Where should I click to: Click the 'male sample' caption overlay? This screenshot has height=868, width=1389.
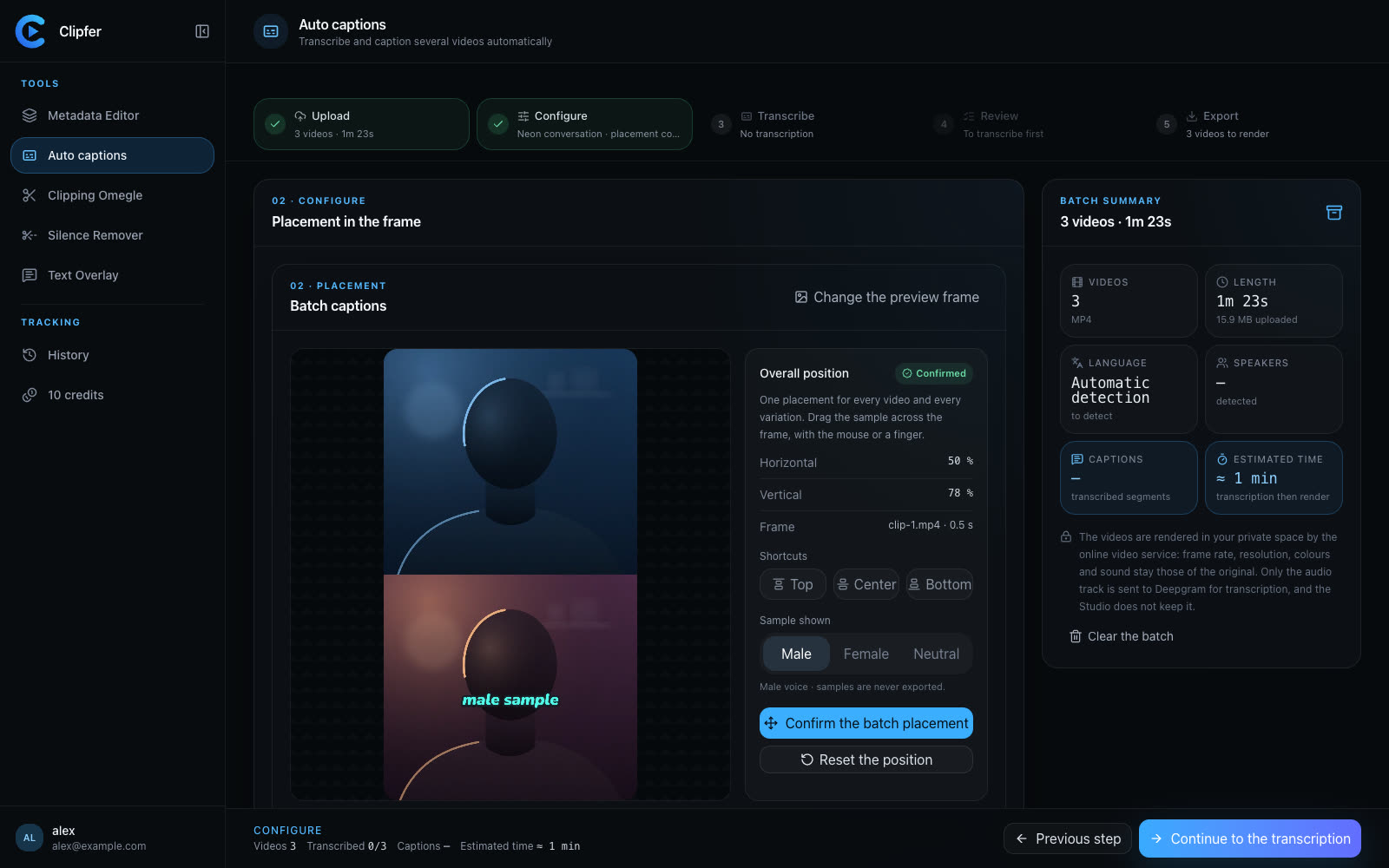point(510,700)
